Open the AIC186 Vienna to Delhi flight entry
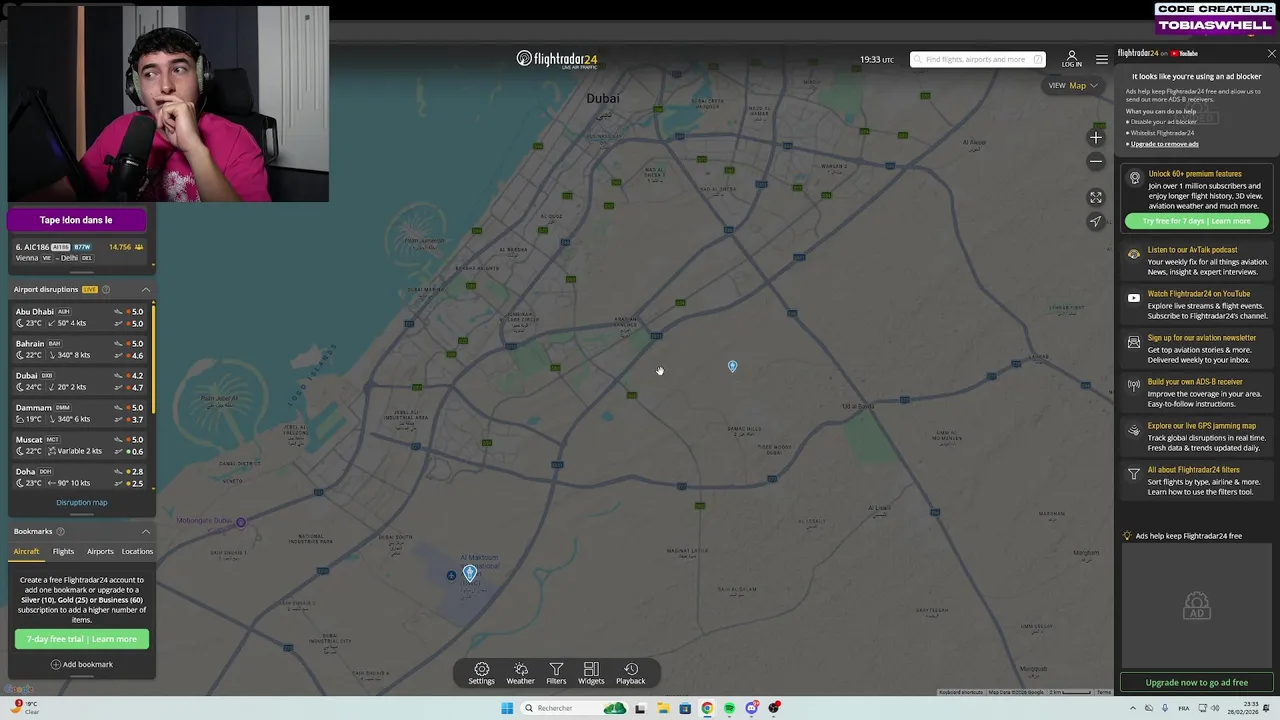Image resolution: width=1280 pixels, height=720 pixels. coord(80,252)
